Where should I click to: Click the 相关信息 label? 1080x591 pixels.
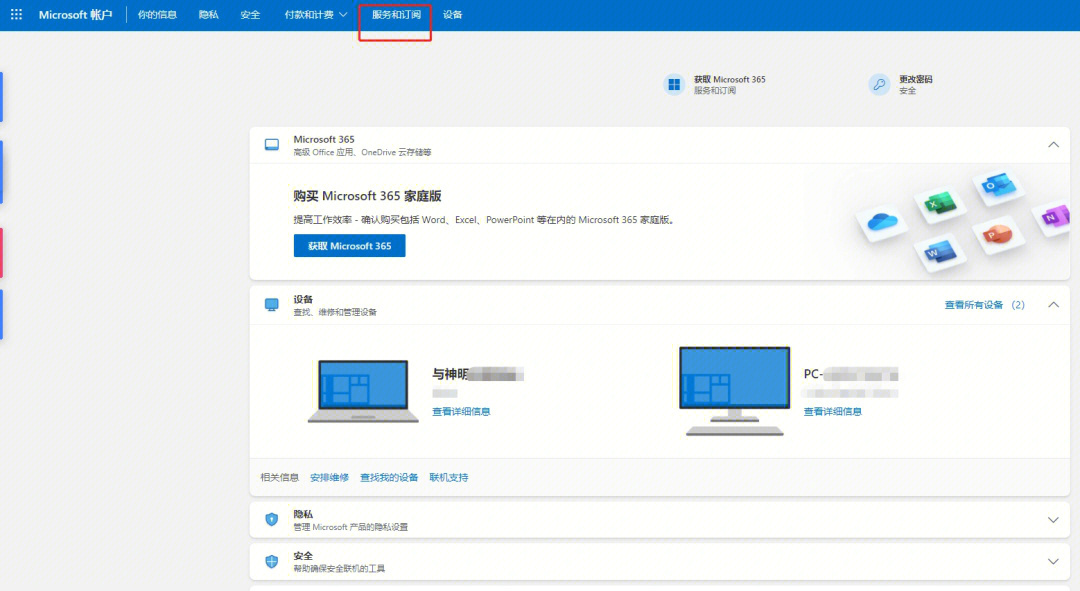[280, 477]
